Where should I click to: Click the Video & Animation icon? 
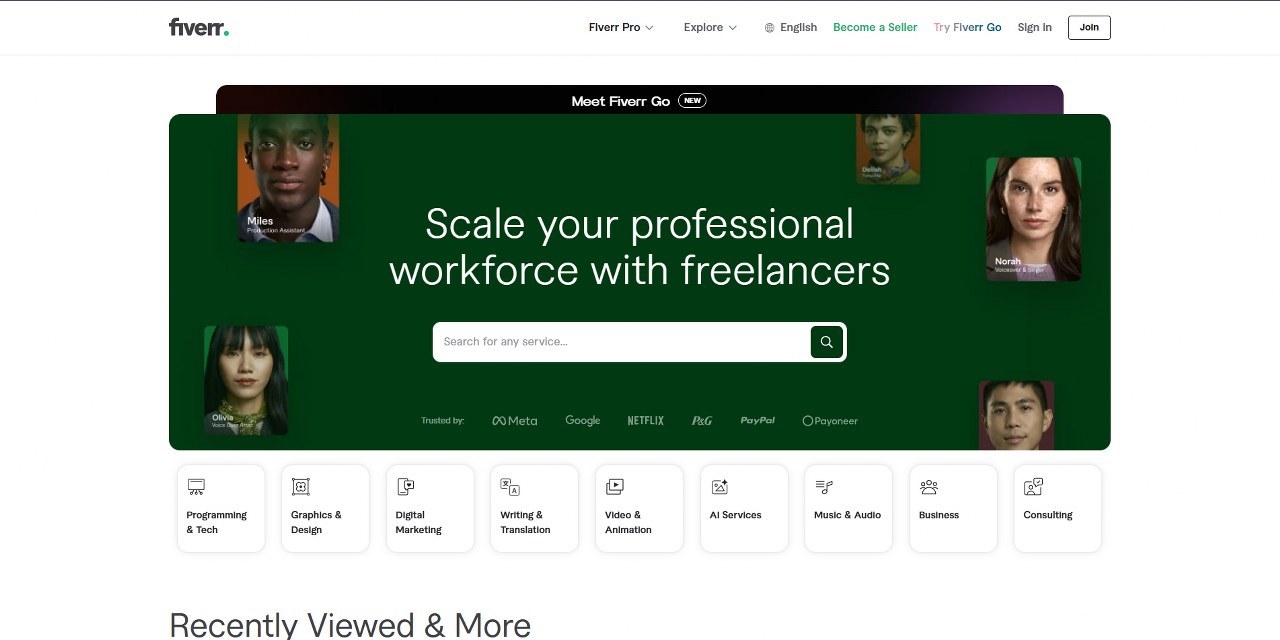tap(615, 487)
